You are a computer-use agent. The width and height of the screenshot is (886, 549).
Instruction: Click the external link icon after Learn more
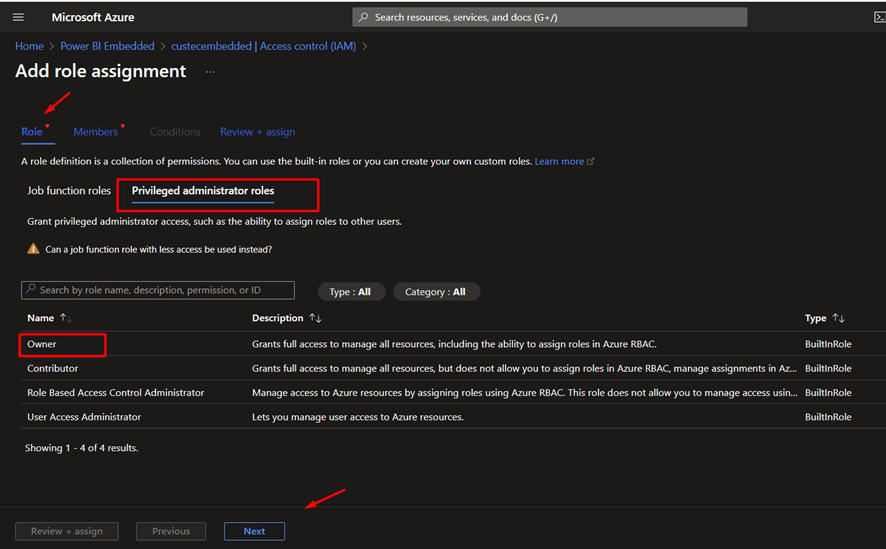point(591,162)
